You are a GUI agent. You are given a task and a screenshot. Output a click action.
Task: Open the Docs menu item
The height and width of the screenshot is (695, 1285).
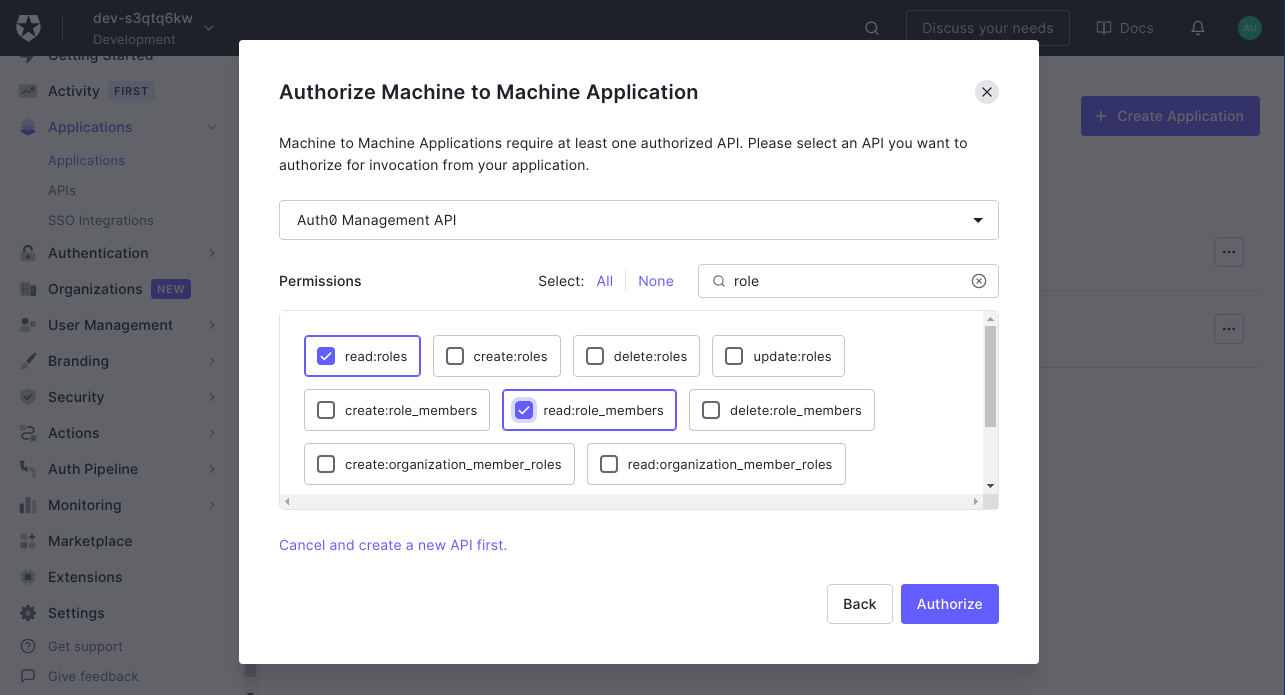pyautogui.click(x=1124, y=28)
